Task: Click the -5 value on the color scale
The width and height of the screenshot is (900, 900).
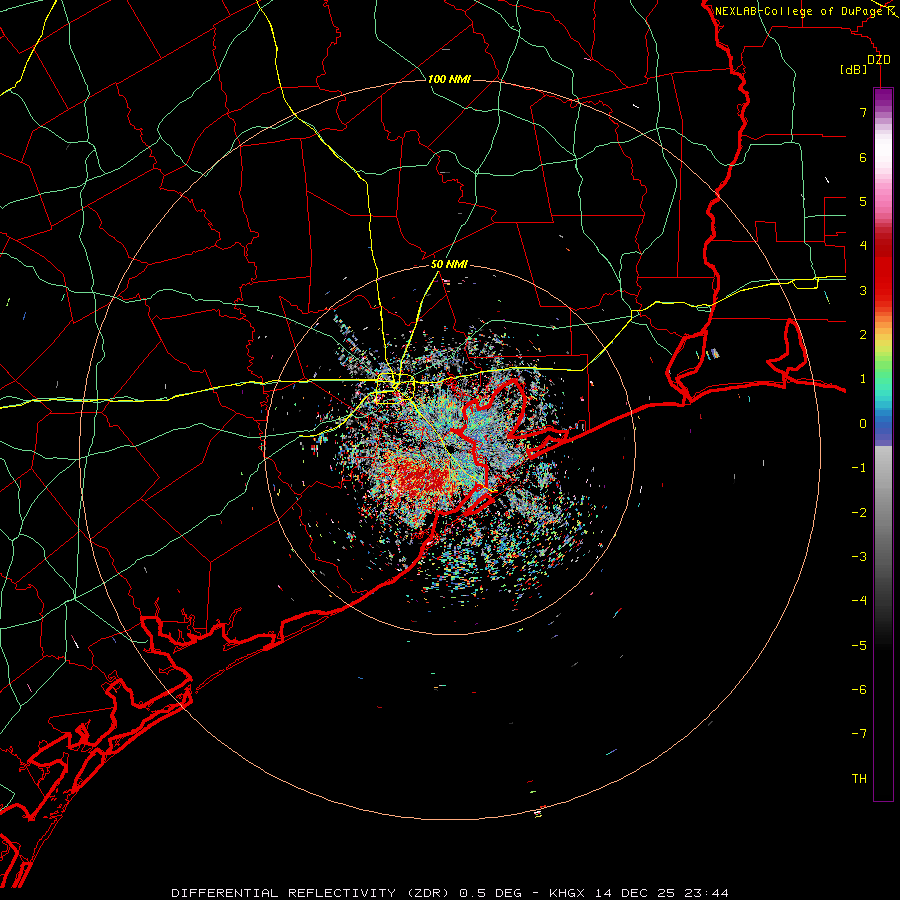Action: (x=859, y=646)
